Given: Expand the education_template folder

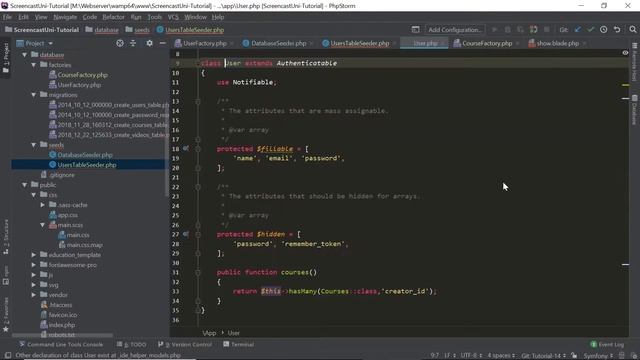Looking at the screenshot, I should [x=33, y=254].
